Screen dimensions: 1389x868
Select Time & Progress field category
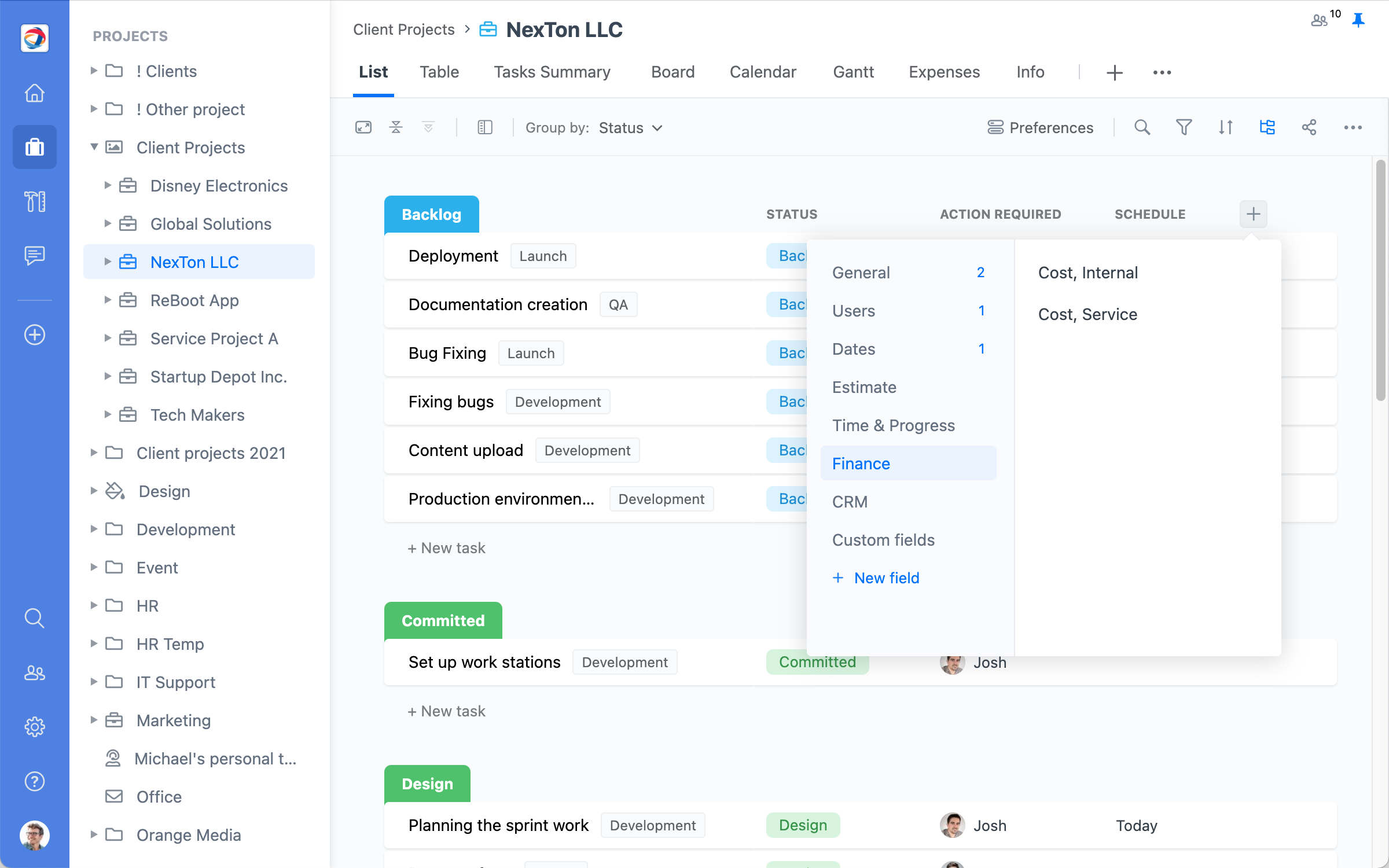[908, 425]
